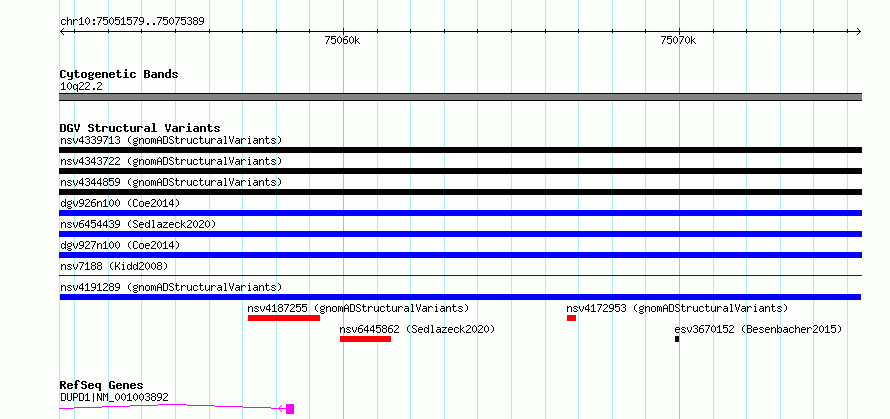The image size is (890, 419).
Task: Open the nsv4344859 variant label
Action: [171, 182]
